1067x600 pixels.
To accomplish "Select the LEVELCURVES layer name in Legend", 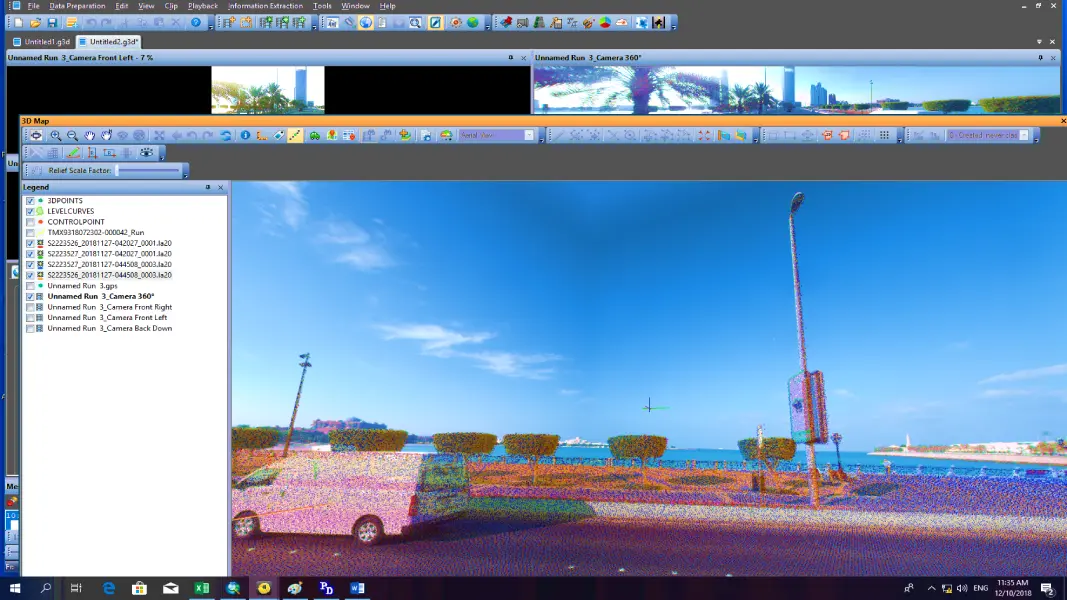I will click(x=71, y=211).
